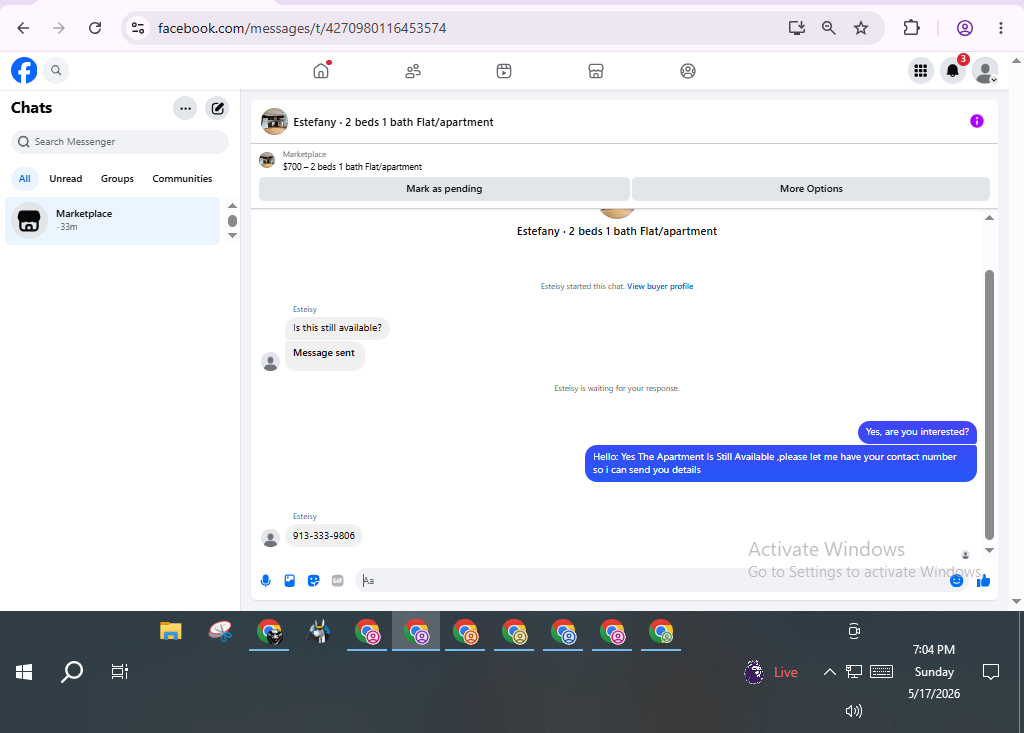Select the Unread chats filter
The image size is (1024, 733).
click(66, 178)
